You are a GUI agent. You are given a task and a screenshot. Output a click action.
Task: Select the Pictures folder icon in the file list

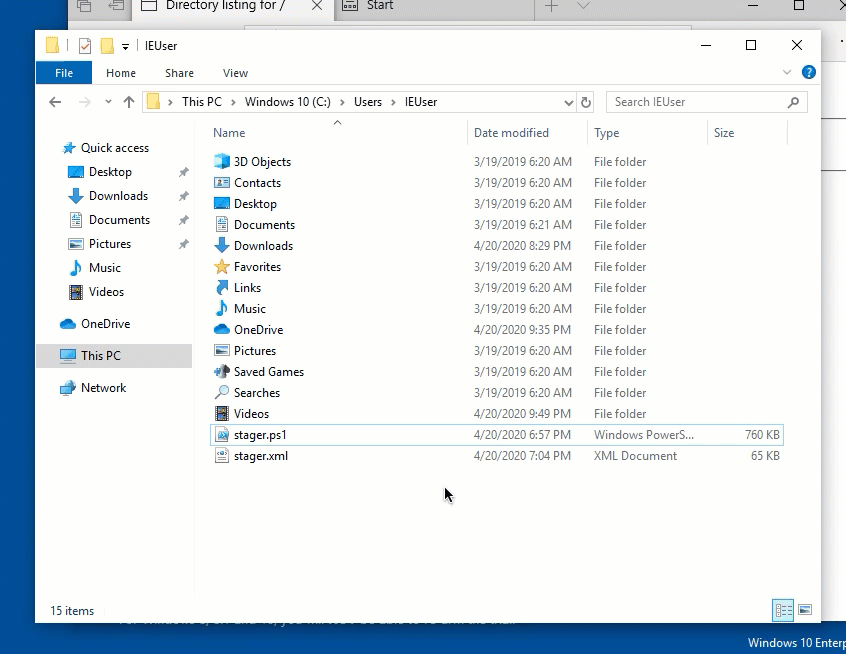(x=222, y=350)
